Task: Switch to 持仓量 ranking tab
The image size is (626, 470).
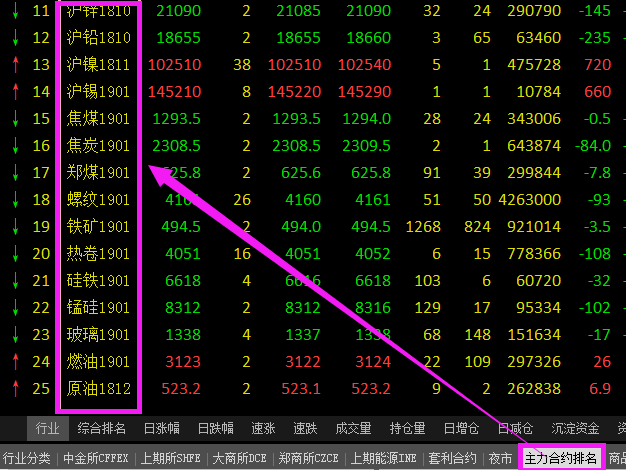Action: tap(408, 428)
